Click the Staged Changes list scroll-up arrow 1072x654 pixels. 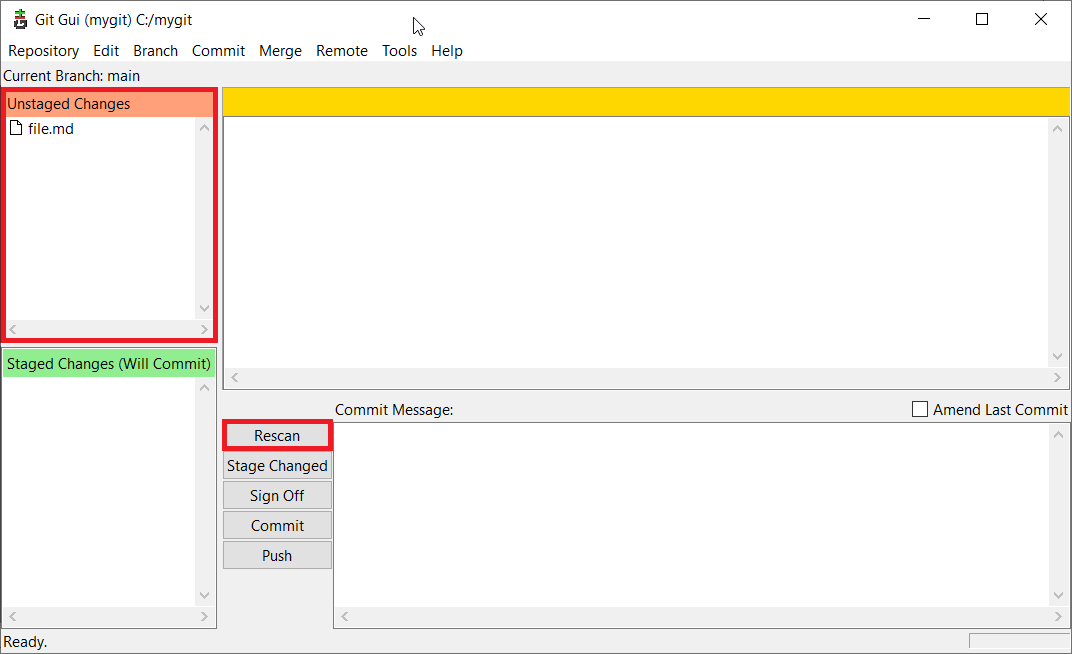point(204,387)
